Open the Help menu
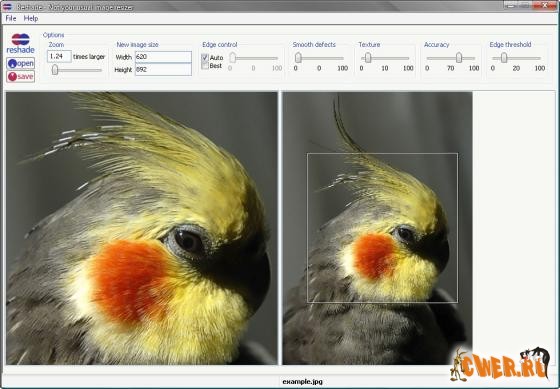Viewport: 560px width, 389px height. coord(31,18)
